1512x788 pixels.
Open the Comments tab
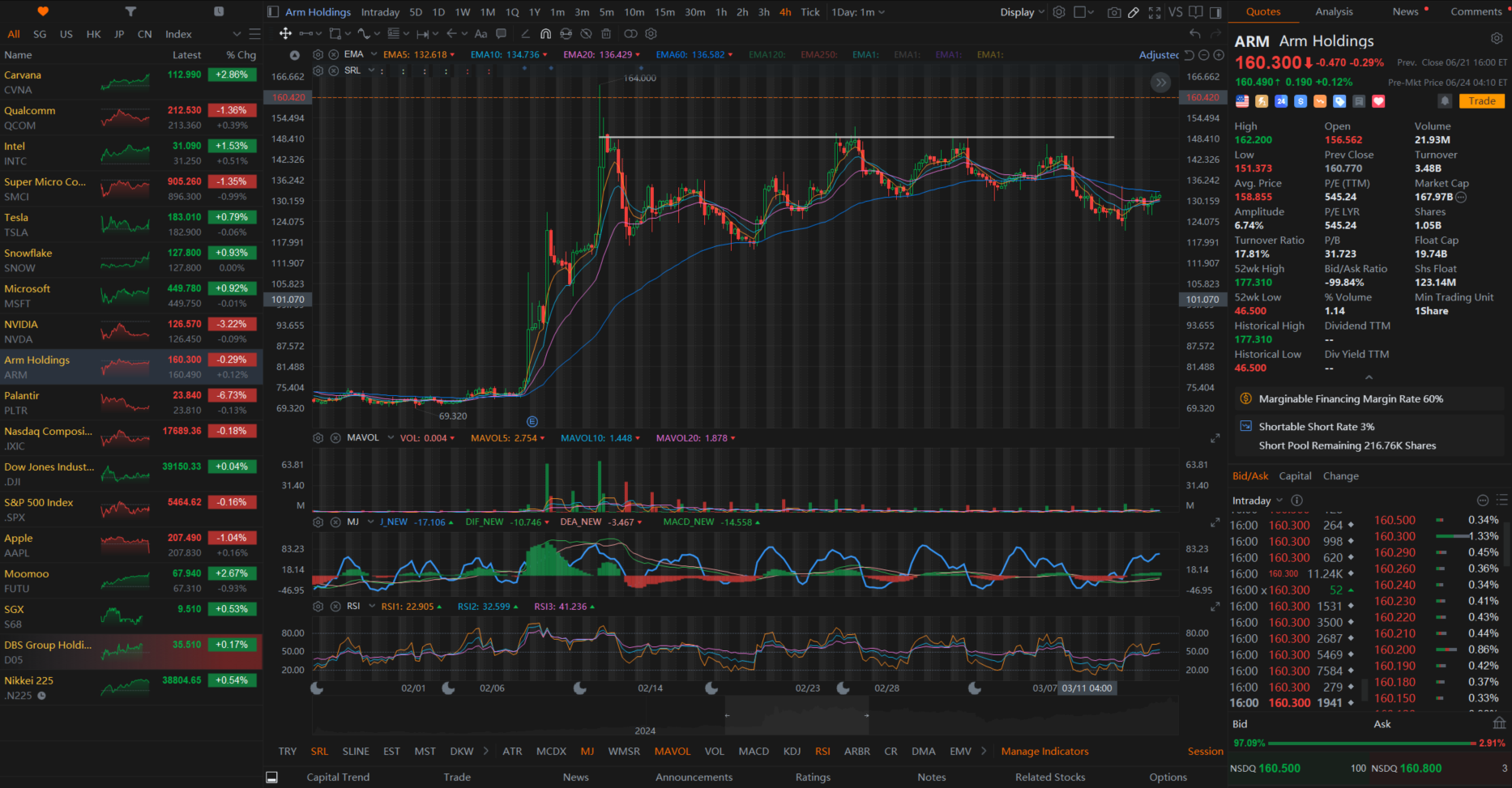(x=1476, y=11)
